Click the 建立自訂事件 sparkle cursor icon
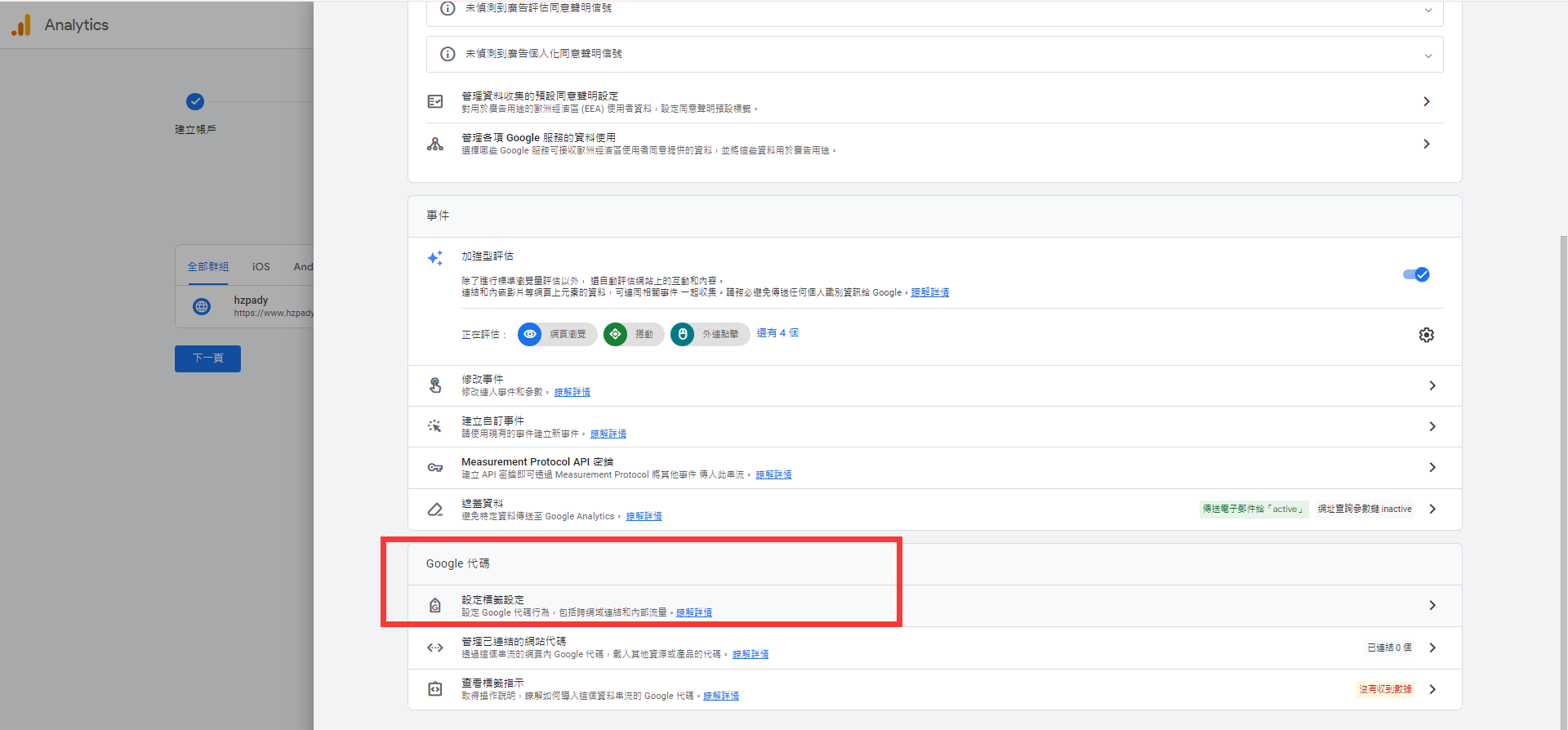This screenshot has width=1568, height=730. (435, 426)
